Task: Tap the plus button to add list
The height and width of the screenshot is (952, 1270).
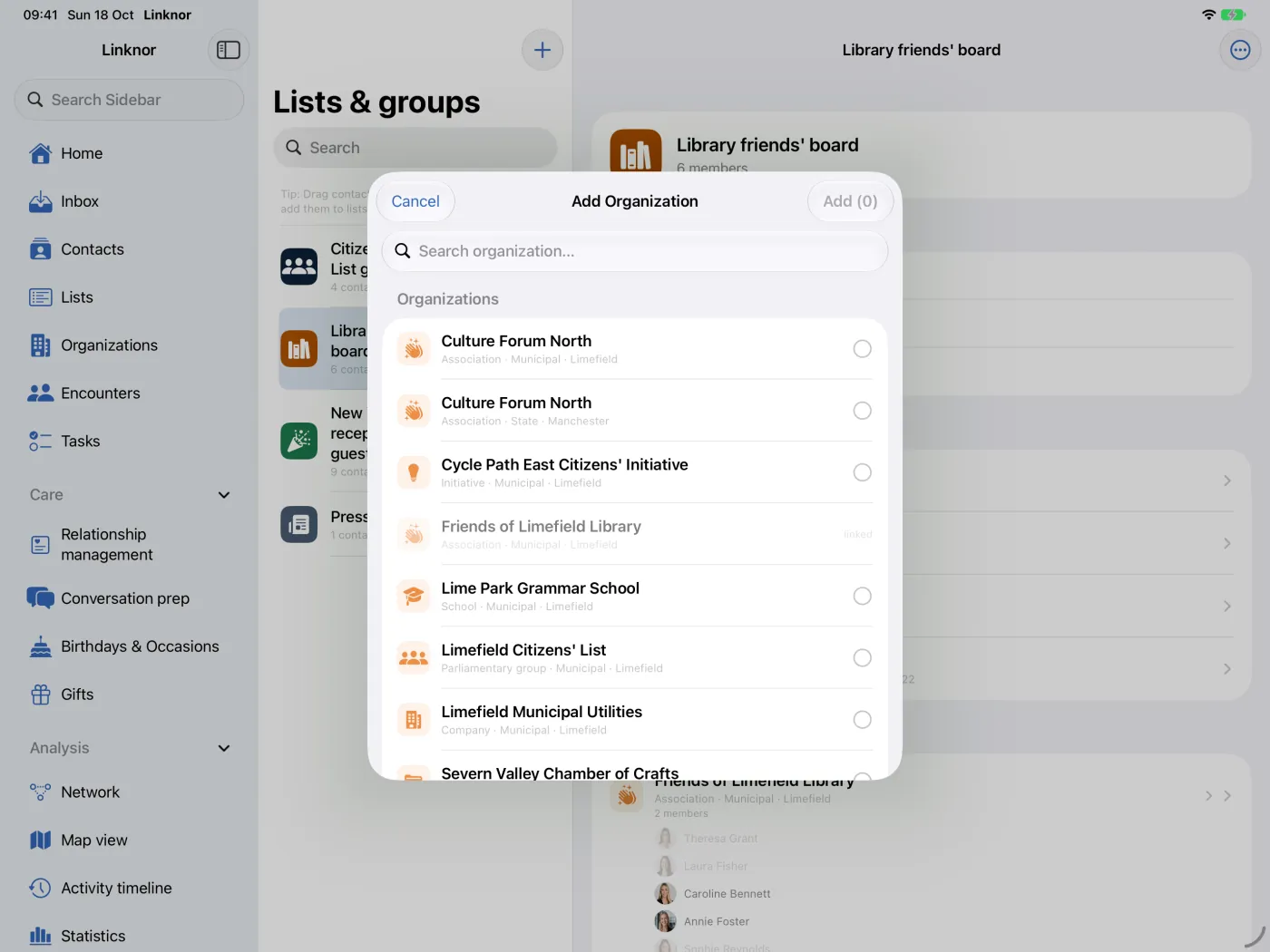Action: [542, 50]
